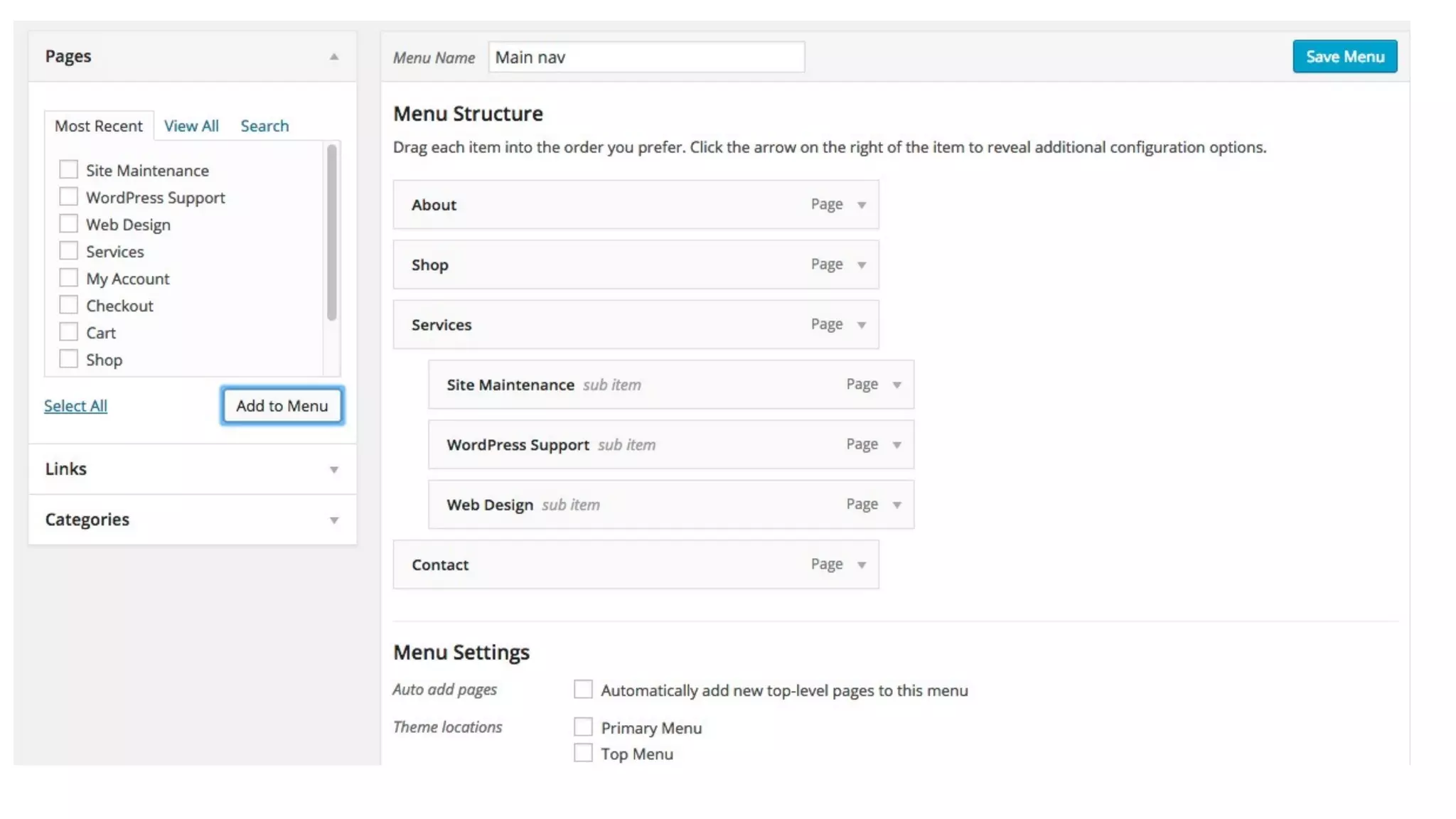The image size is (1456, 819).
Task: Enable the Primary Menu theme location
Action: tap(583, 727)
